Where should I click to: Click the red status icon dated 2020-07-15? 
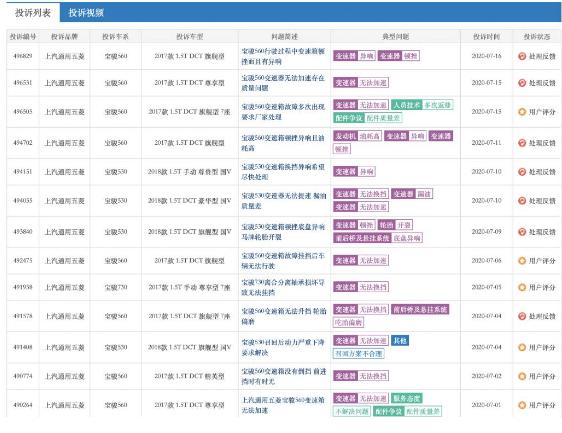coord(522,83)
